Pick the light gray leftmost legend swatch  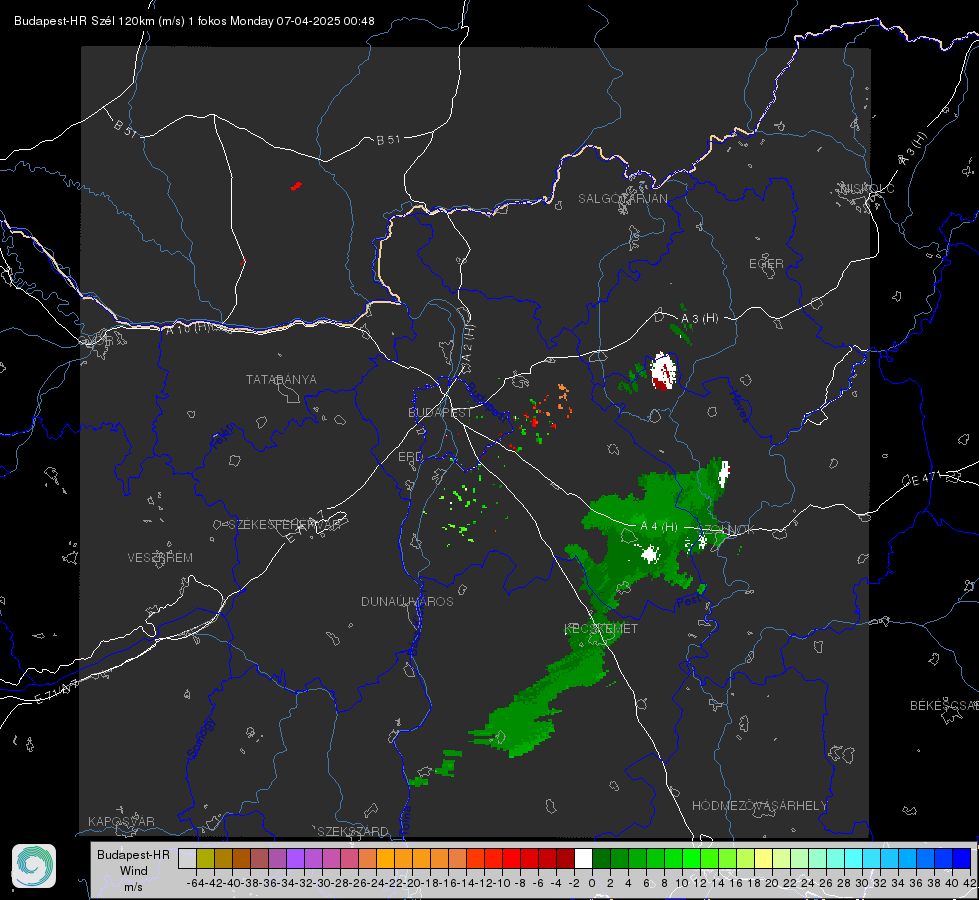pyautogui.click(x=187, y=858)
